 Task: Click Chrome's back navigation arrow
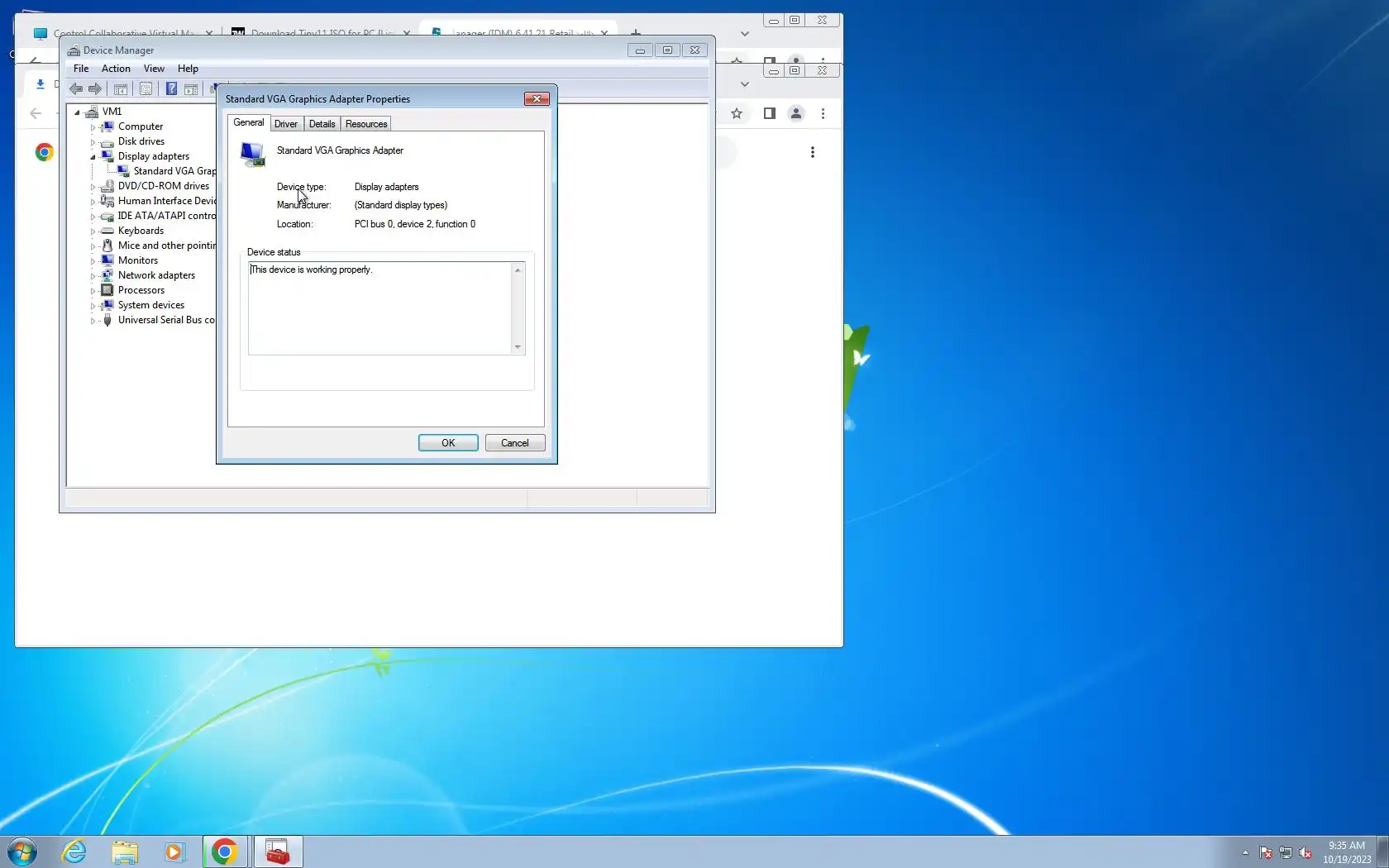(36, 113)
